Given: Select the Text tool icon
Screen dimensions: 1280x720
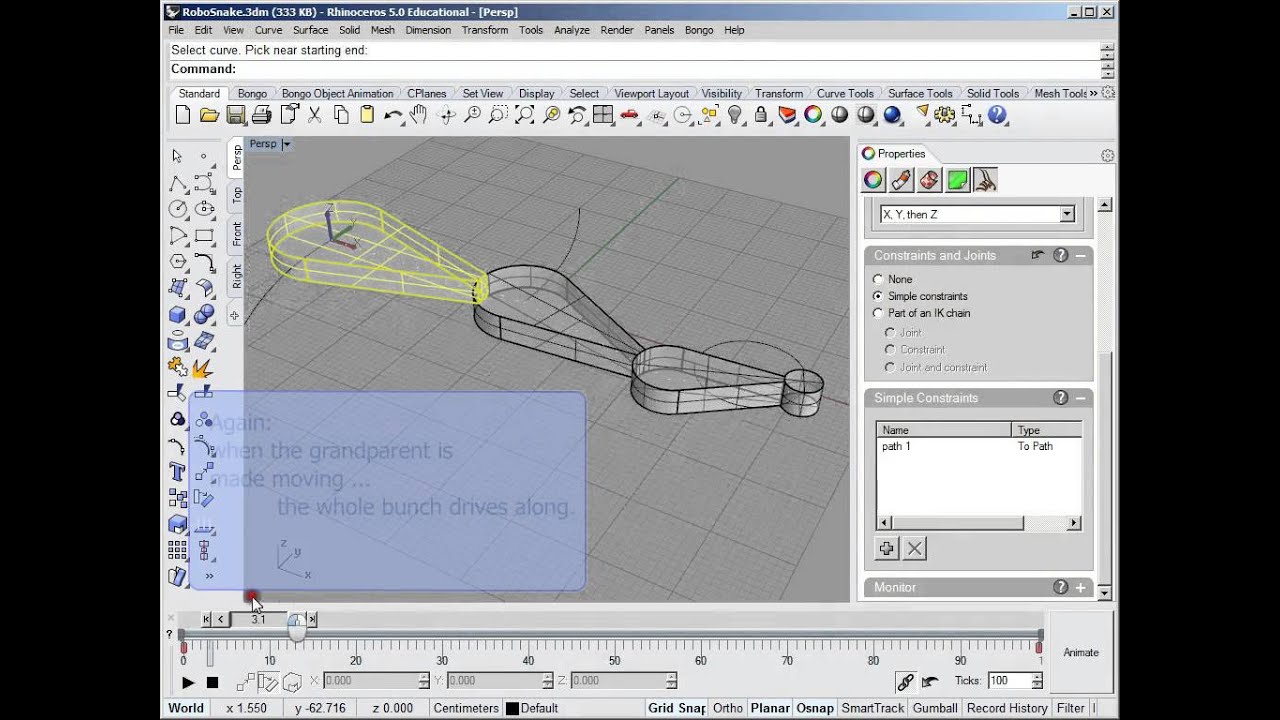Looking at the screenshot, I should 178,472.
